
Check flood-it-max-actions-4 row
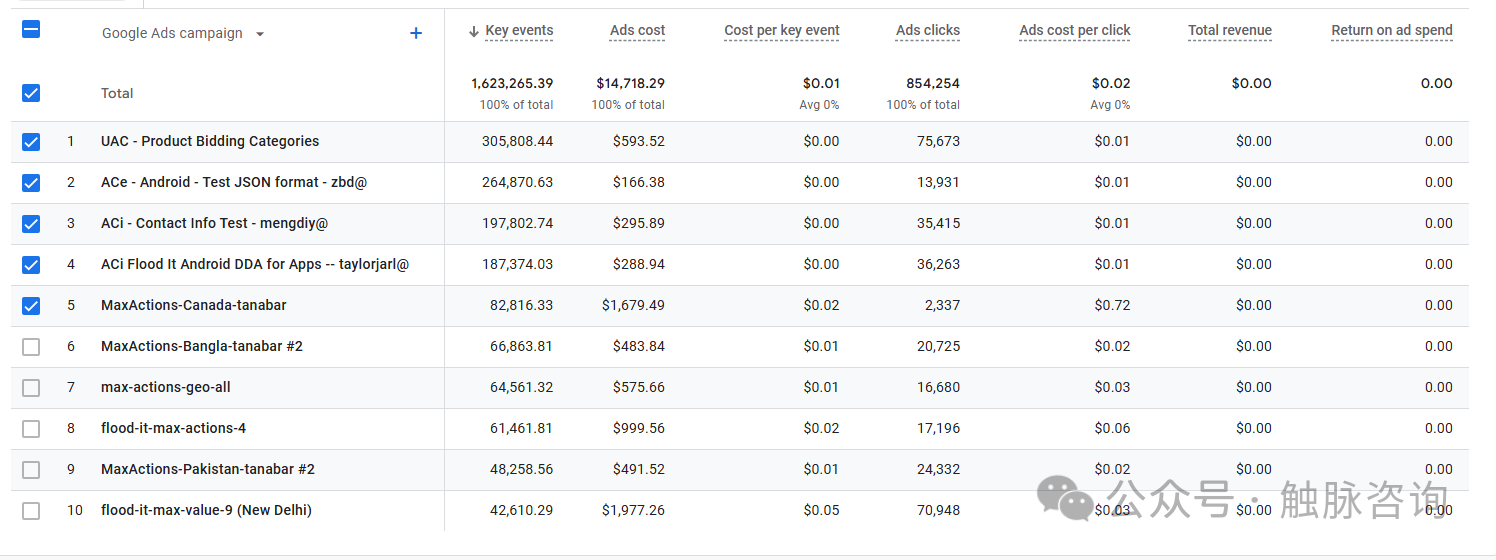31,429
